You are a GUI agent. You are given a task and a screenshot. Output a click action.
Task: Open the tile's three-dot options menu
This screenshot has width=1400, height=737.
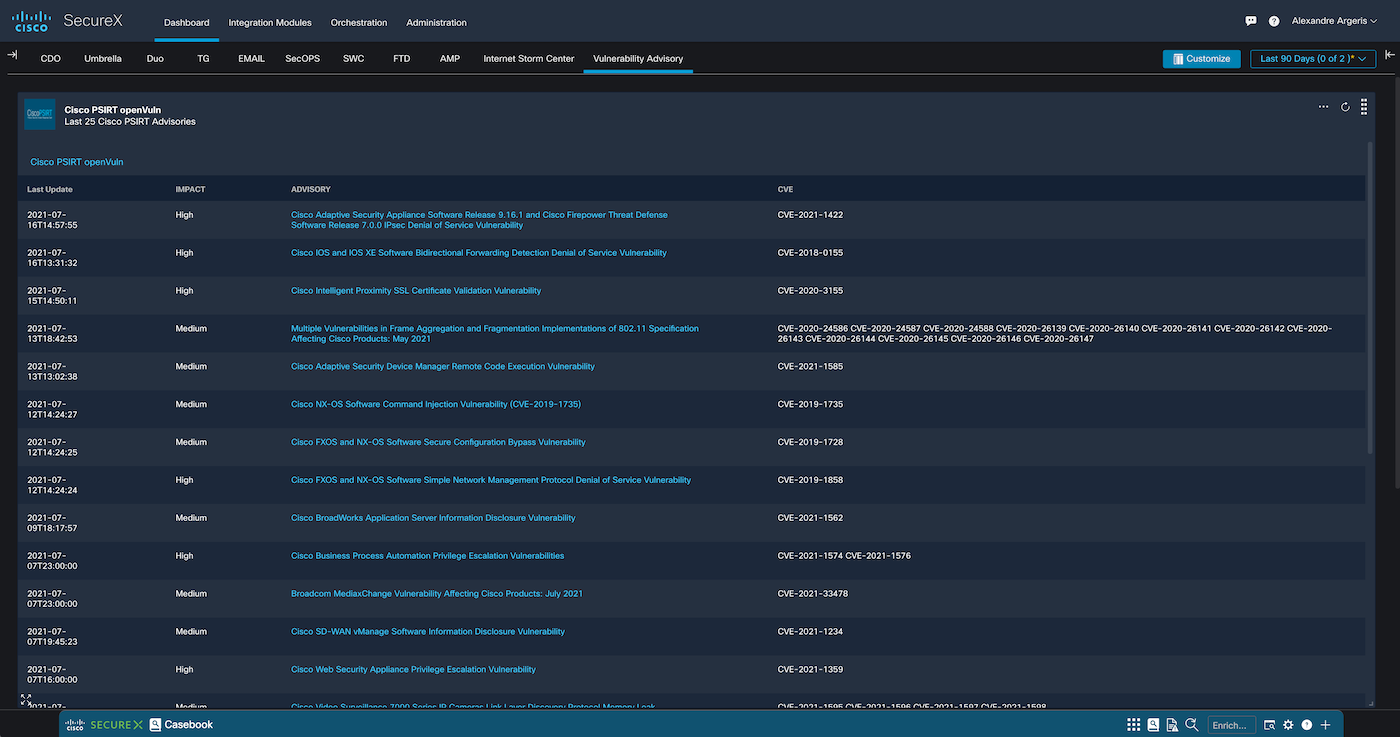coord(1324,107)
